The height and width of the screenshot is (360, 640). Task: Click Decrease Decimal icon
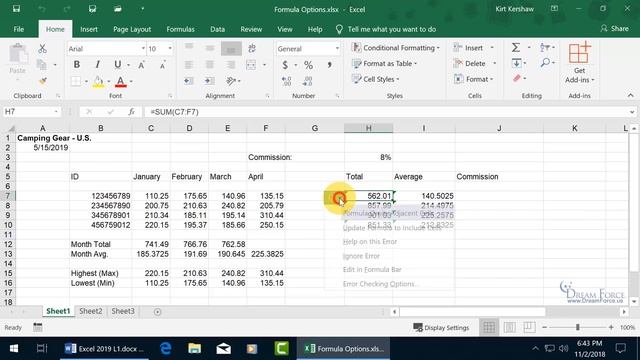tap(307, 81)
